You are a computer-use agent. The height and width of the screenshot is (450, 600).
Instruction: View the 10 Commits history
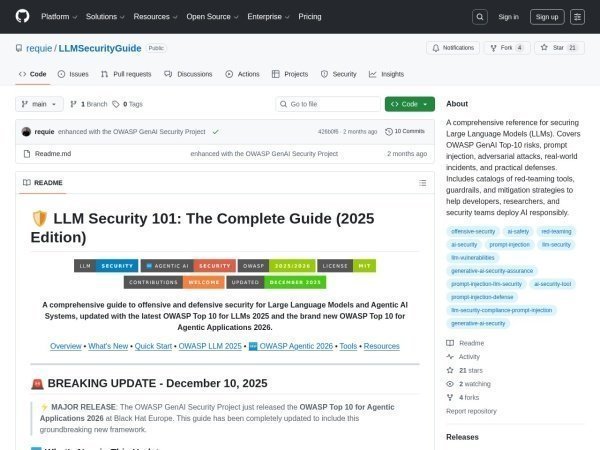(x=405, y=131)
